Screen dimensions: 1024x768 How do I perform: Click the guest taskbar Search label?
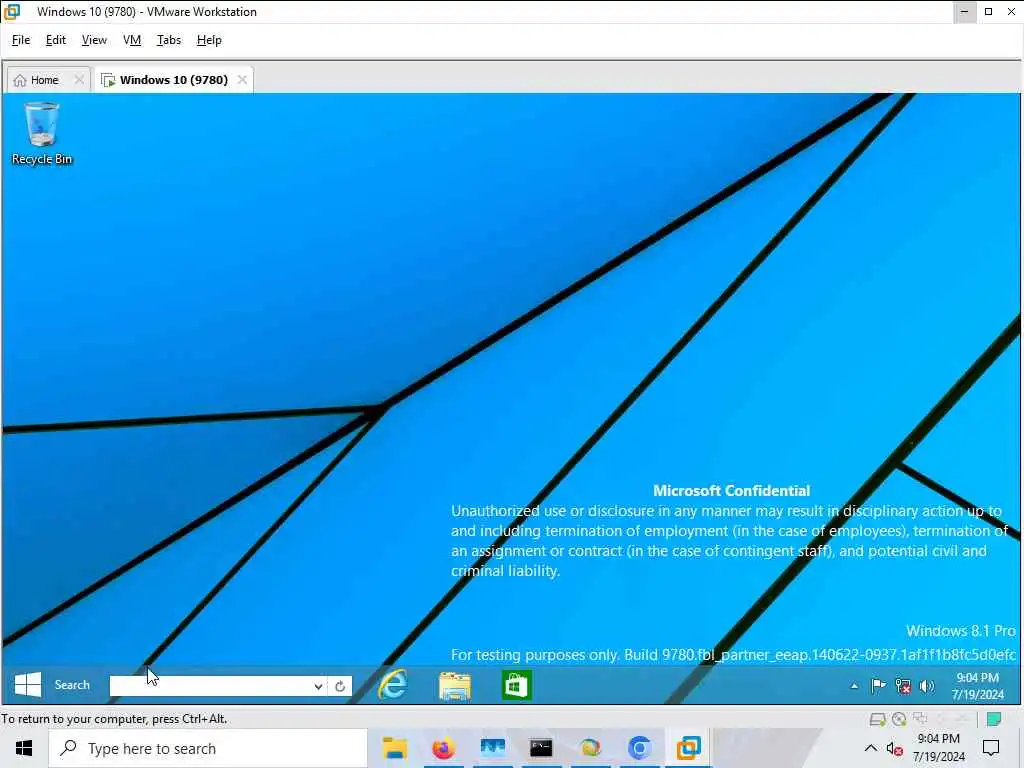(x=72, y=685)
